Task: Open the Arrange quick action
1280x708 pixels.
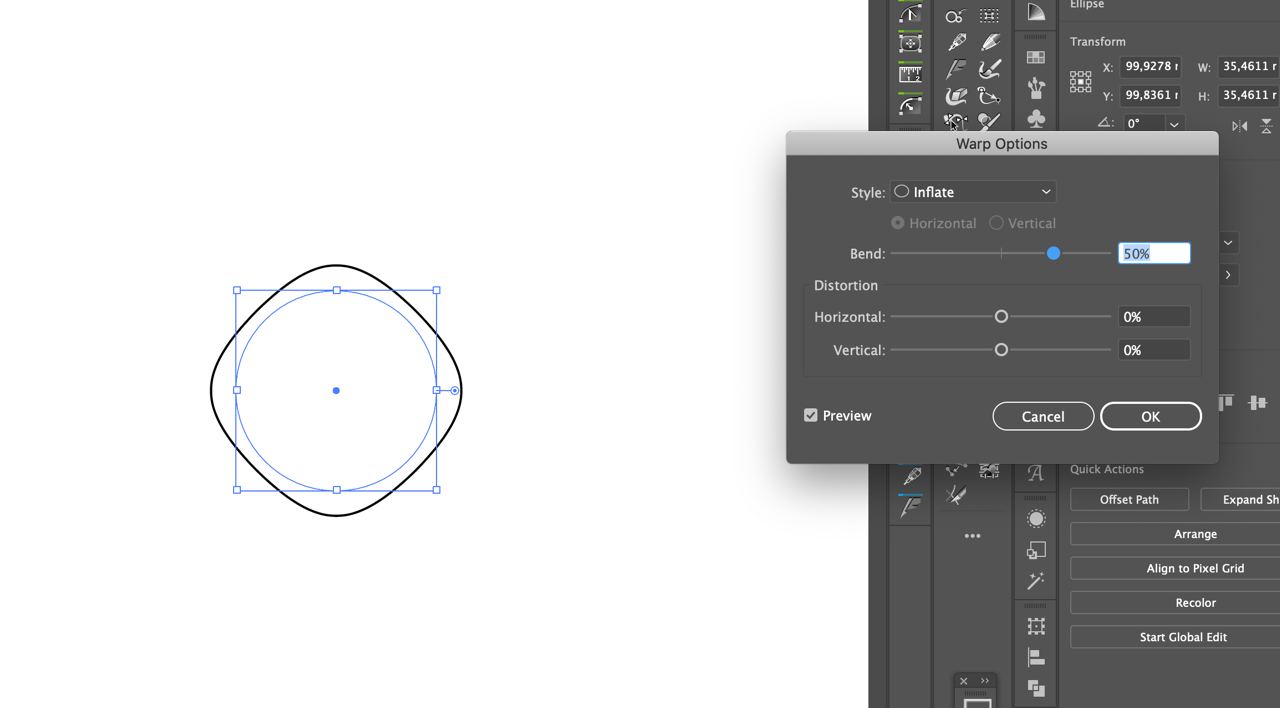Action: coord(1175,534)
